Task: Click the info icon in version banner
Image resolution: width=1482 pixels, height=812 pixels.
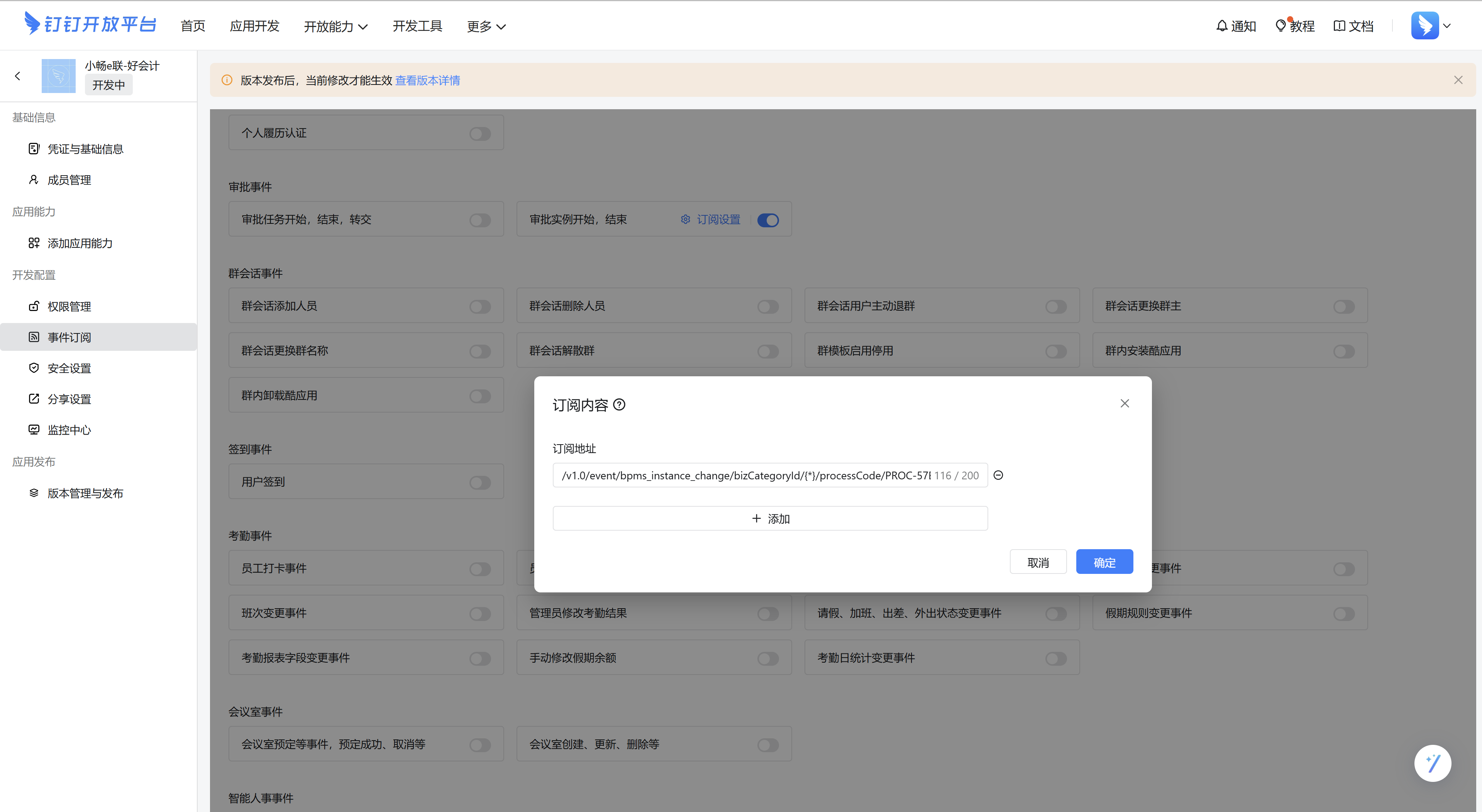Action: (227, 80)
